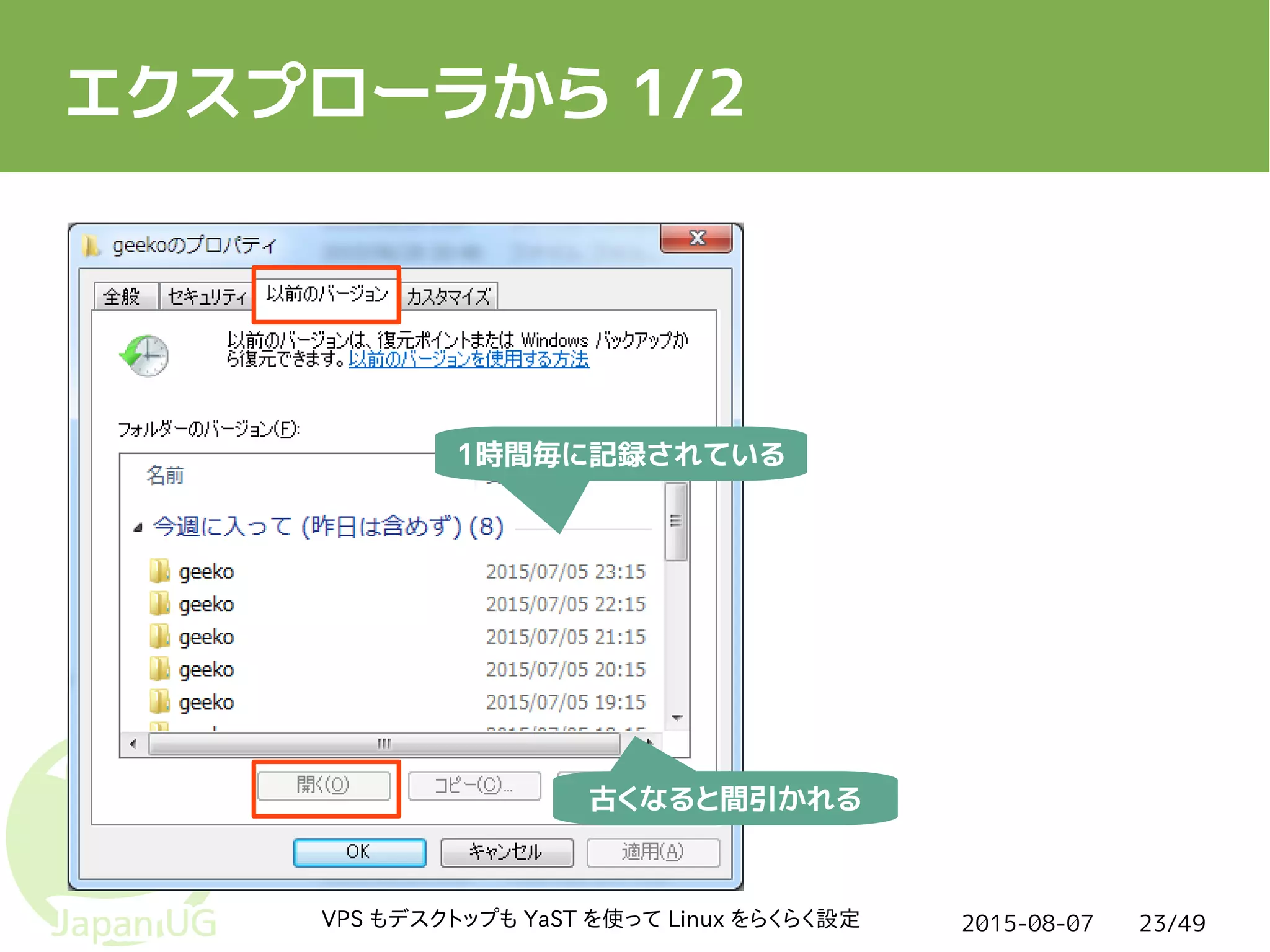
Task: Click folder icon of the 20:15 geeko entry
Action: tap(159, 669)
